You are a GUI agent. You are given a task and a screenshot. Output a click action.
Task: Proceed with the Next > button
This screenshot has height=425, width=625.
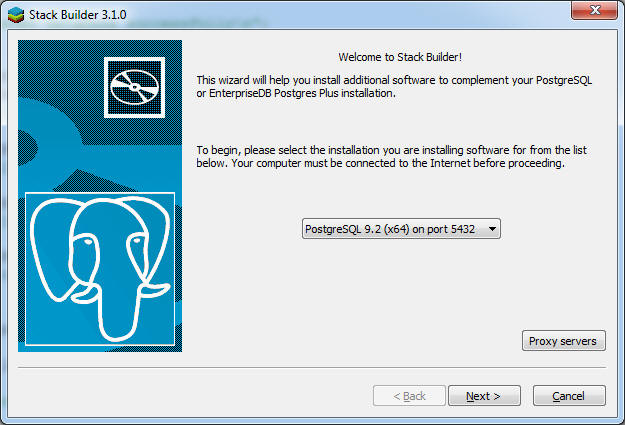[x=484, y=395]
